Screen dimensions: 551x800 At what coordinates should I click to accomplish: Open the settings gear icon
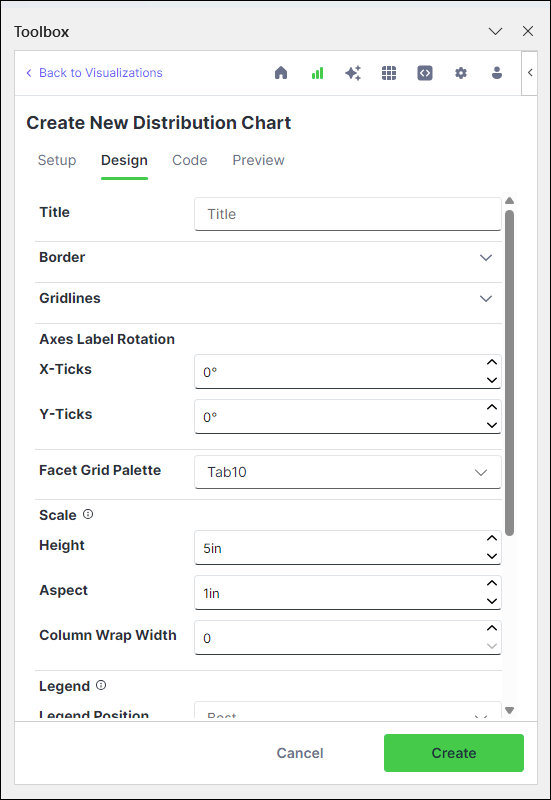tap(461, 73)
